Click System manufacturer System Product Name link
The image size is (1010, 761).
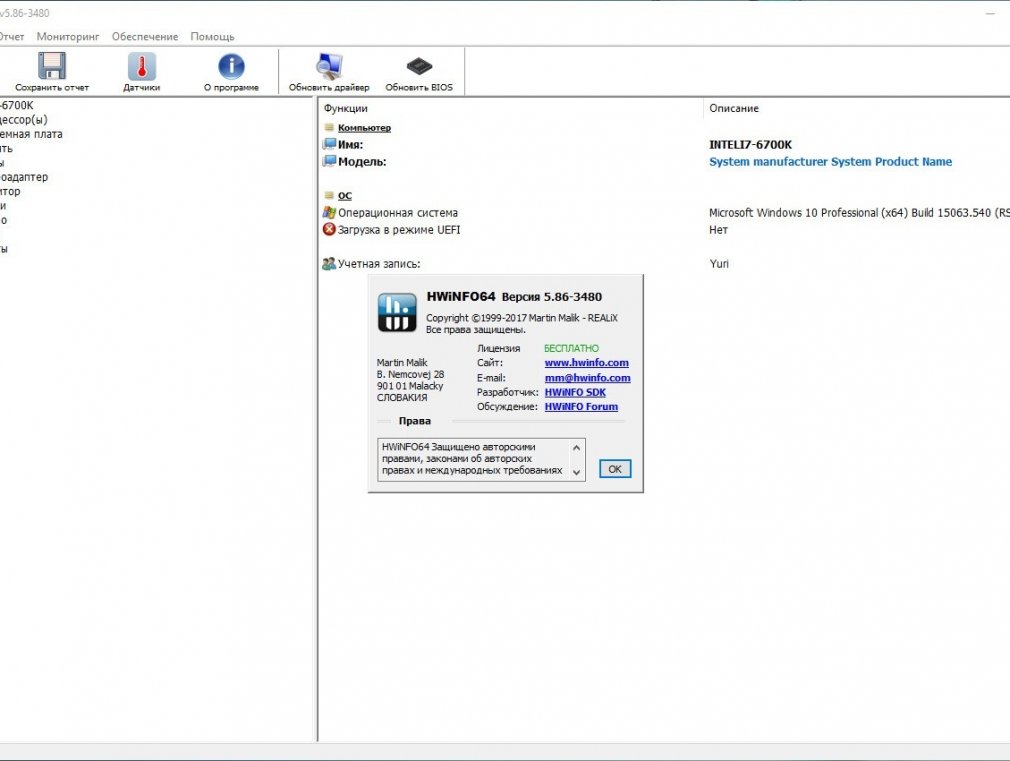(830, 162)
